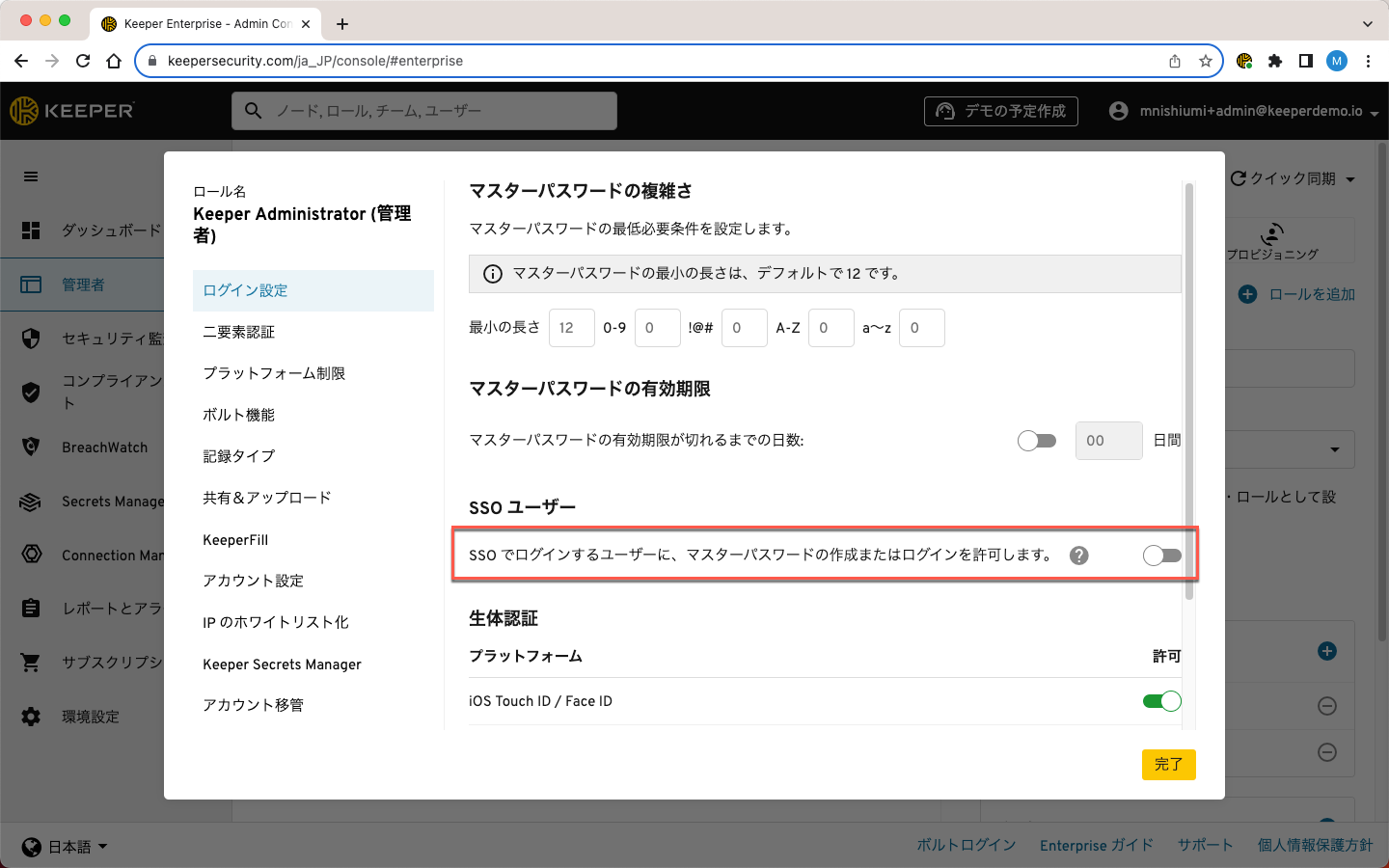Open プラットフォーム制限 settings section
This screenshot has width=1389, height=868.
click(274, 373)
